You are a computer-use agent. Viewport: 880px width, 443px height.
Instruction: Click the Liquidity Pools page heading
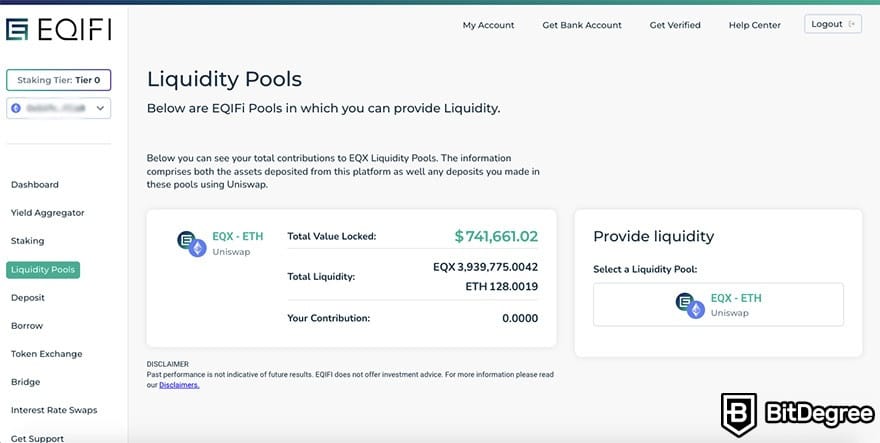[224, 79]
